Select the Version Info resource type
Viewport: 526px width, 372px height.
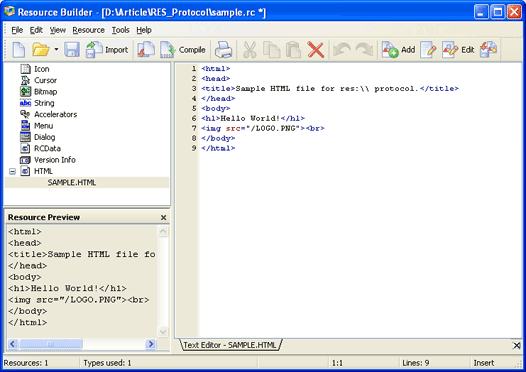point(55,160)
